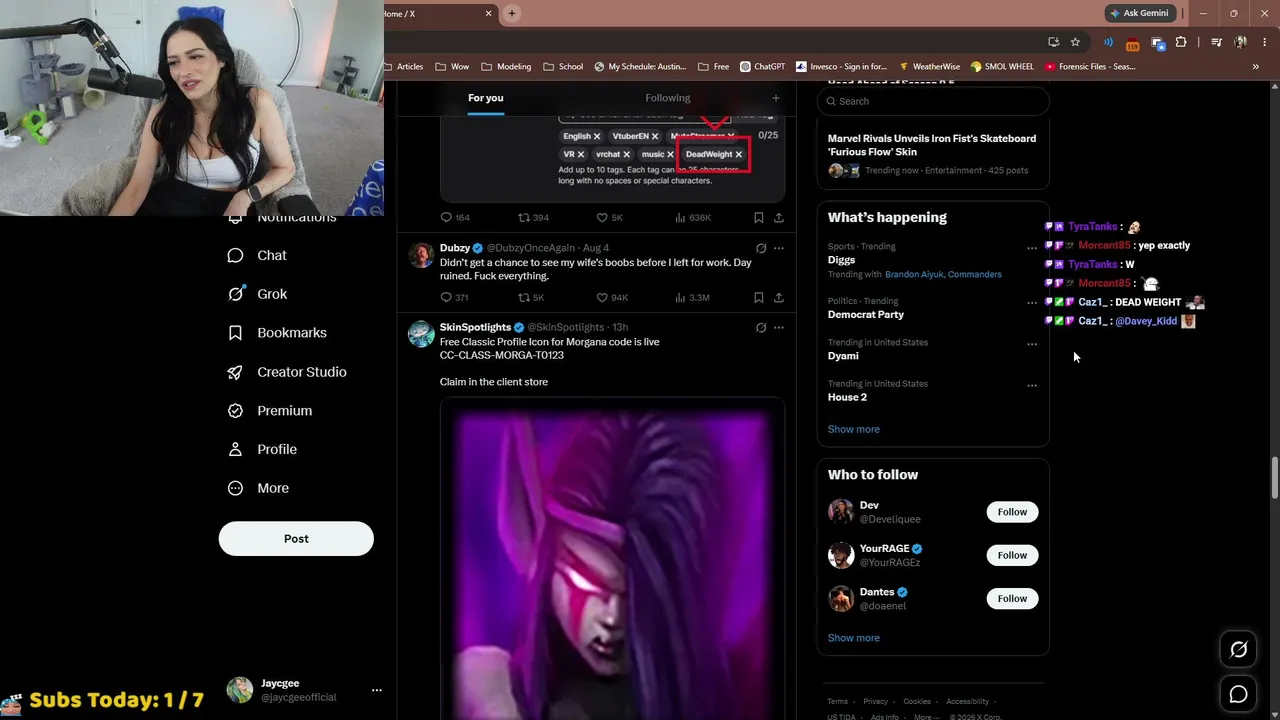The image size is (1280, 720).
Task: Share the post with 636K views
Action: 779,217
